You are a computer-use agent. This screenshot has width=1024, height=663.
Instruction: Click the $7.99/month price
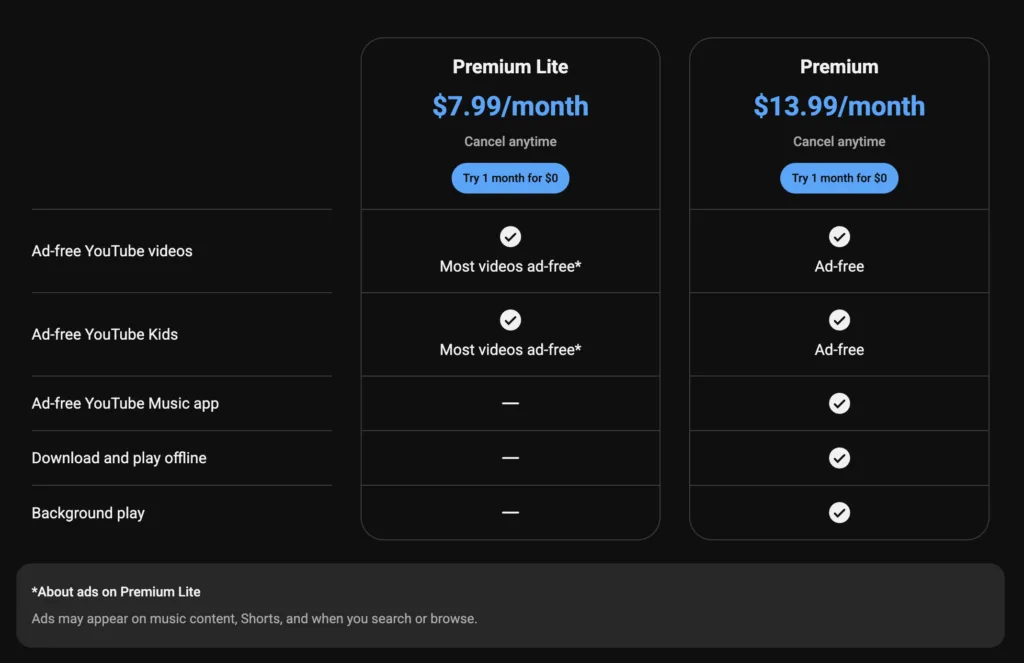(x=510, y=106)
